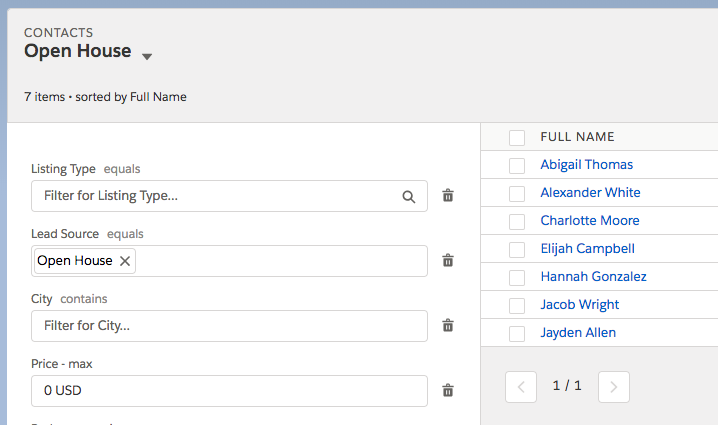The width and height of the screenshot is (718, 425).
Task: Click the Open House list title
Action: coord(78,51)
